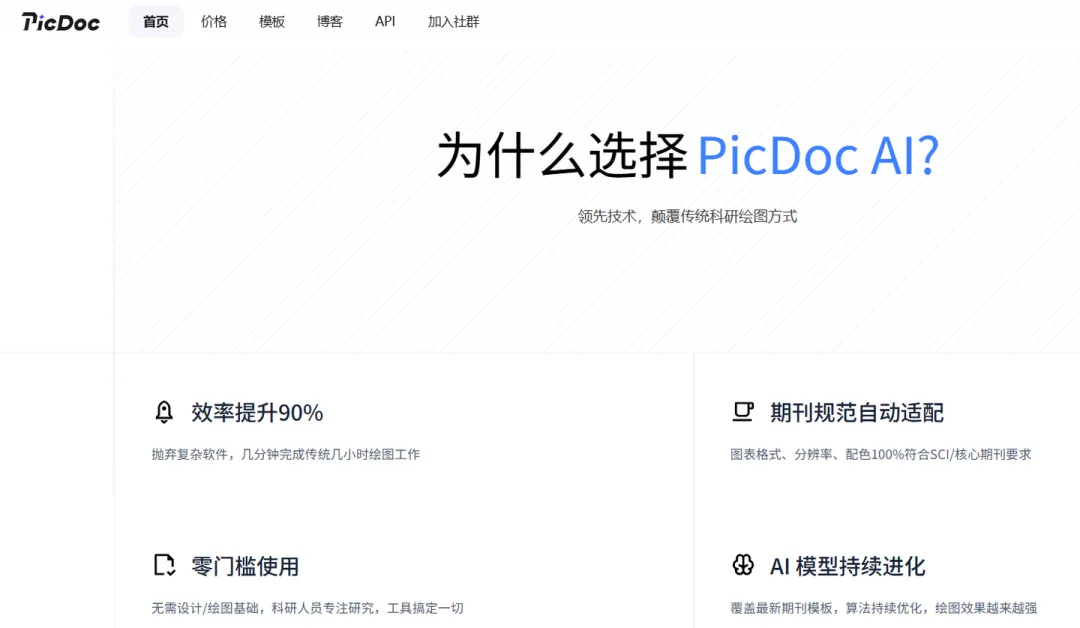Select the heading 期刊规范自动适配
The width and height of the screenshot is (1080, 628).
857,412
